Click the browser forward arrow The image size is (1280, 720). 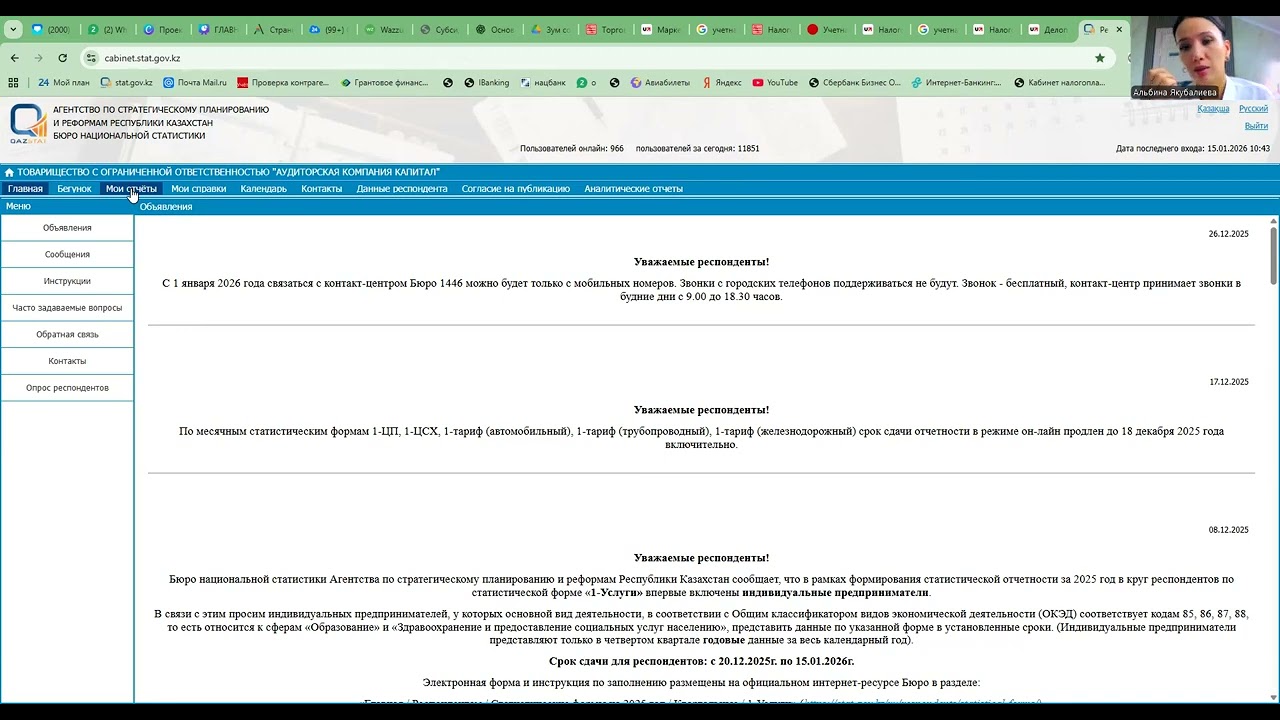(x=38, y=58)
